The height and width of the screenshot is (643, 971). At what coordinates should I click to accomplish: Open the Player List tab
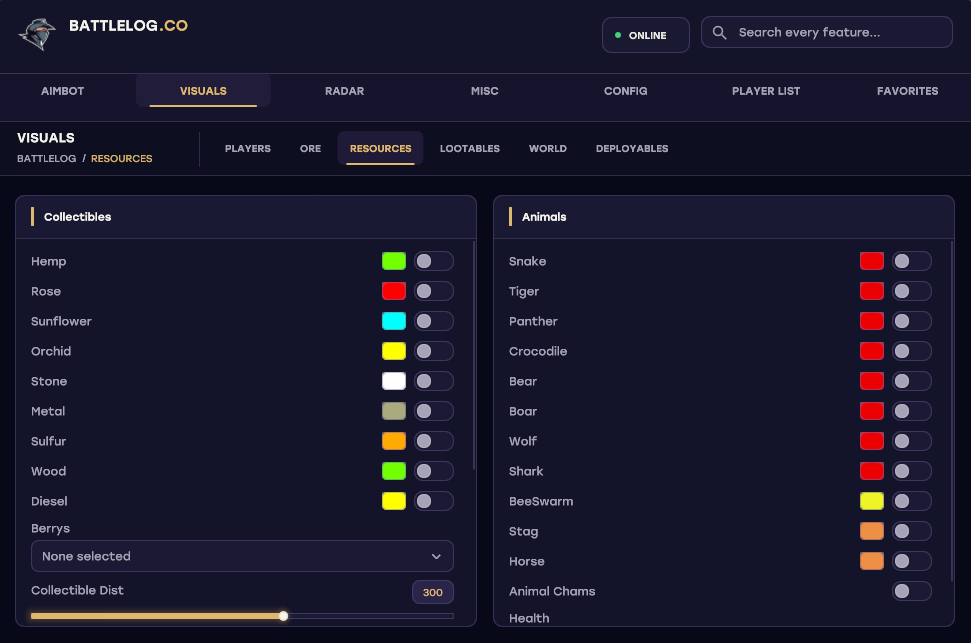point(766,91)
